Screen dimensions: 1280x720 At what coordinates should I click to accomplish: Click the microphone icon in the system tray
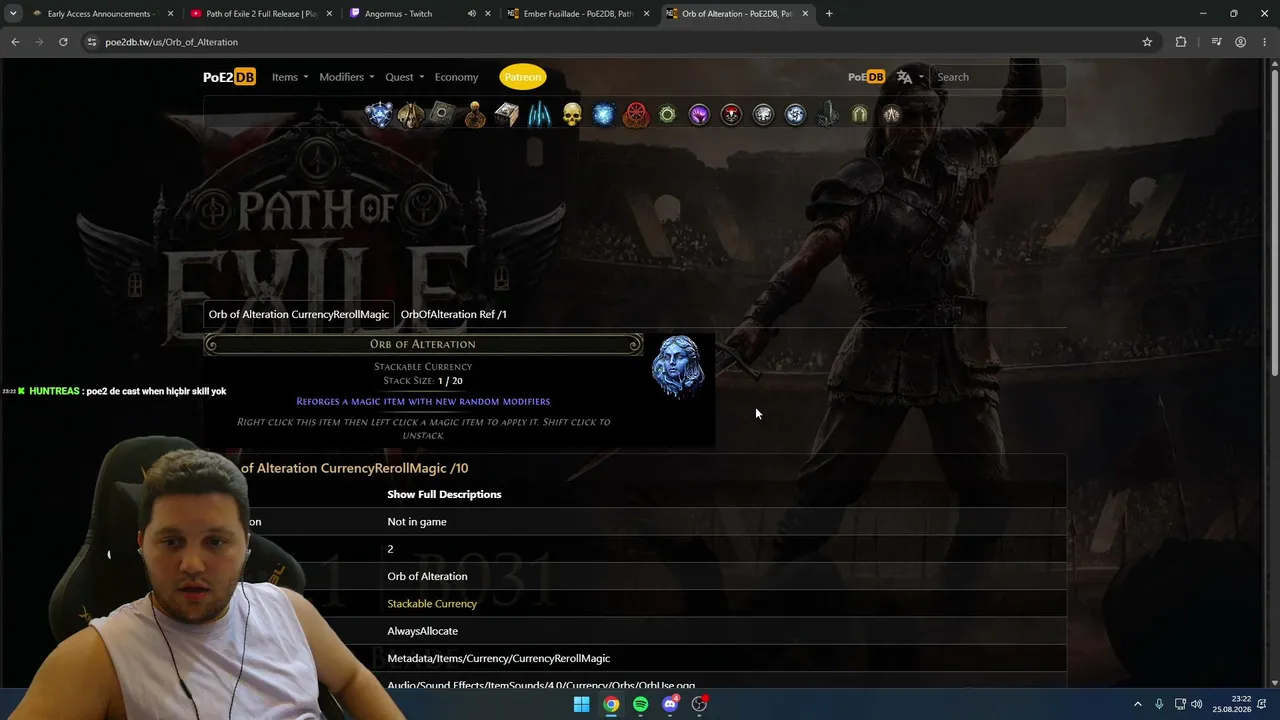(1159, 704)
